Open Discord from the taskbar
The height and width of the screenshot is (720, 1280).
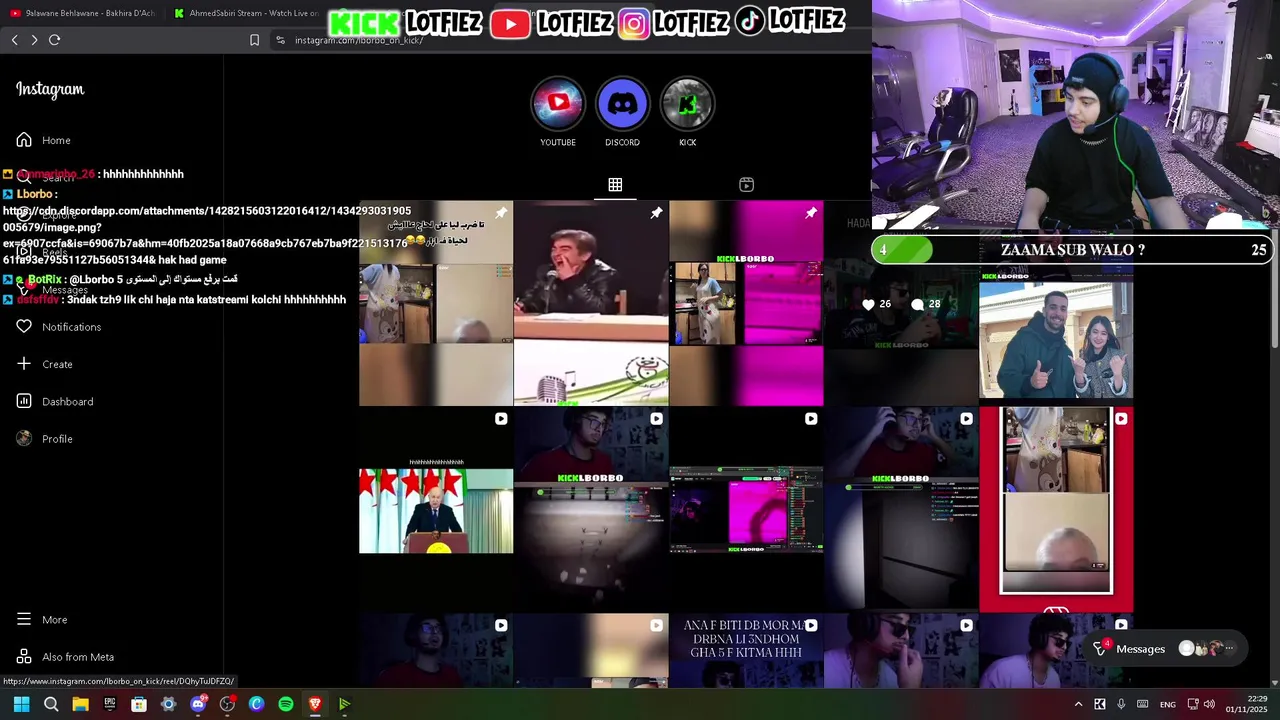pos(198,704)
